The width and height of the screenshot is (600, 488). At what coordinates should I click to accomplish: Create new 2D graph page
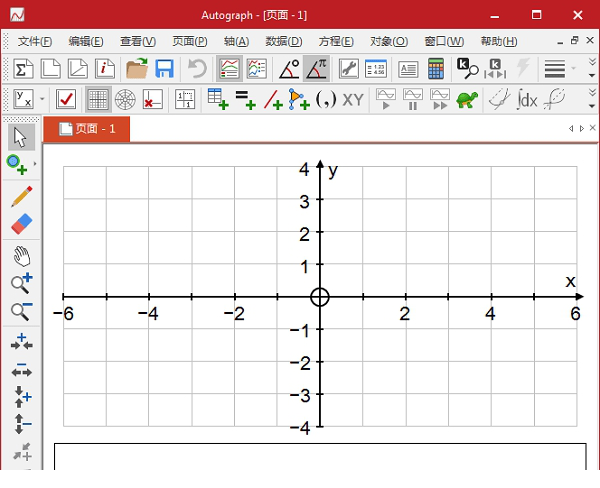pyautogui.click(x=51, y=69)
